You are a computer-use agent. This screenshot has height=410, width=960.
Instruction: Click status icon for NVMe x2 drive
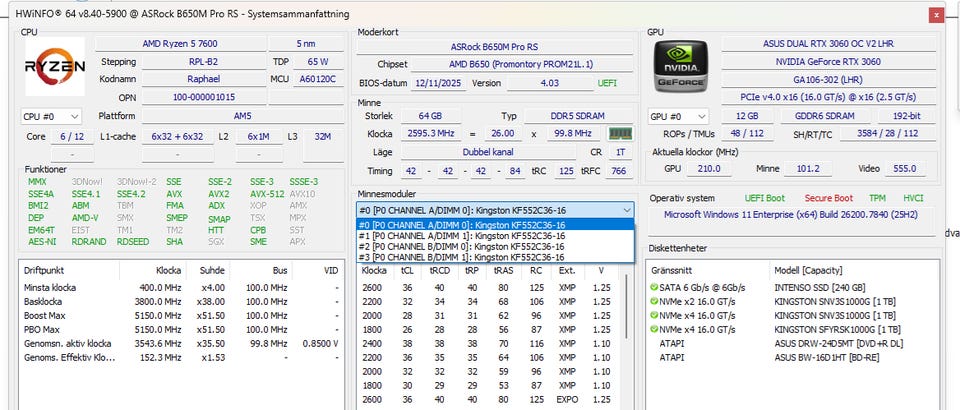(x=655, y=300)
